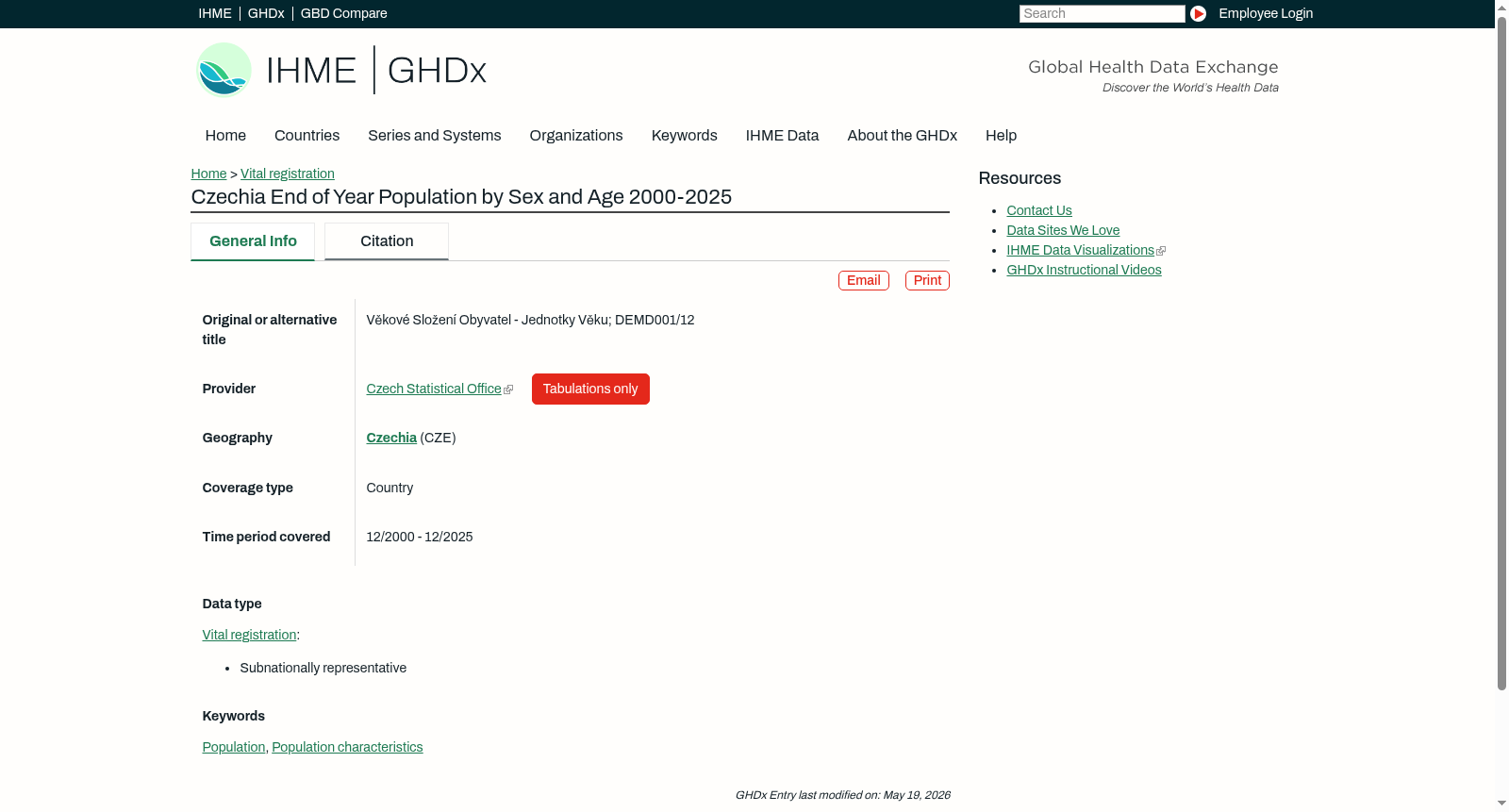Open the Help menu

click(1001, 136)
